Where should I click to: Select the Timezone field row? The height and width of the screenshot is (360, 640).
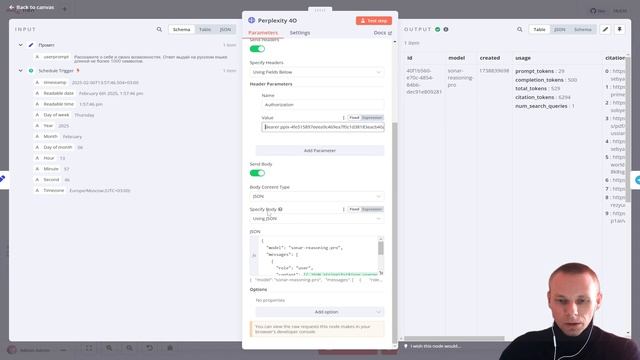(x=83, y=190)
